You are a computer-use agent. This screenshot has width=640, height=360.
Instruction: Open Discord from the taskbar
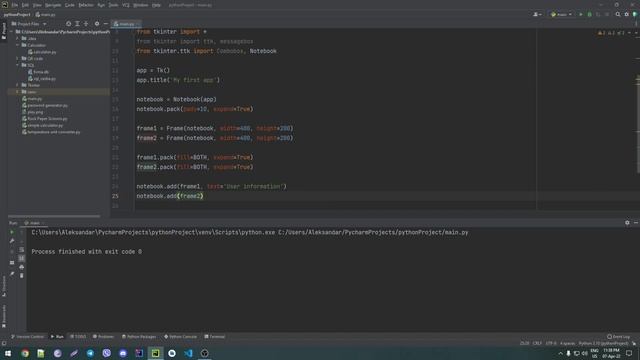(123, 353)
